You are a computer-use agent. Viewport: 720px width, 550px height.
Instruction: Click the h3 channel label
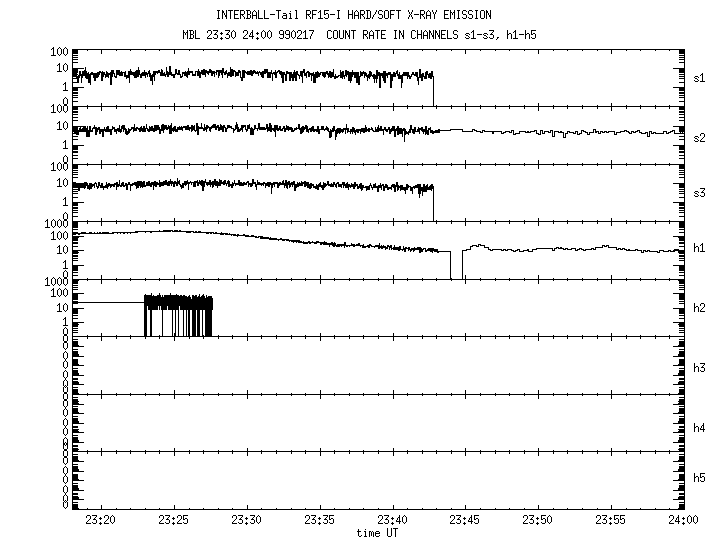click(x=700, y=367)
